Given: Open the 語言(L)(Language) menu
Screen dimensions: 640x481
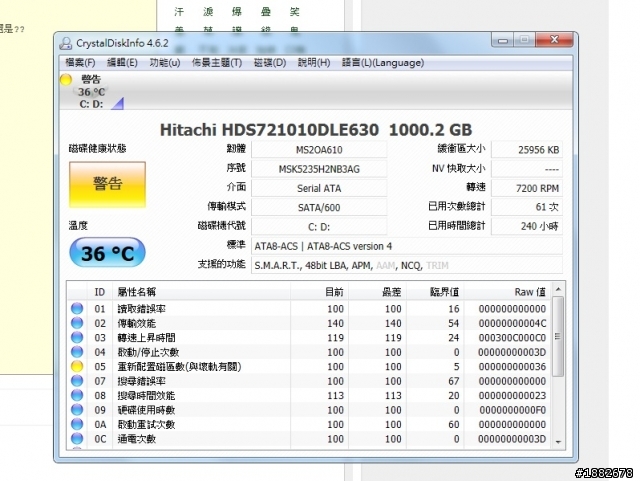Looking at the screenshot, I should [383, 63].
